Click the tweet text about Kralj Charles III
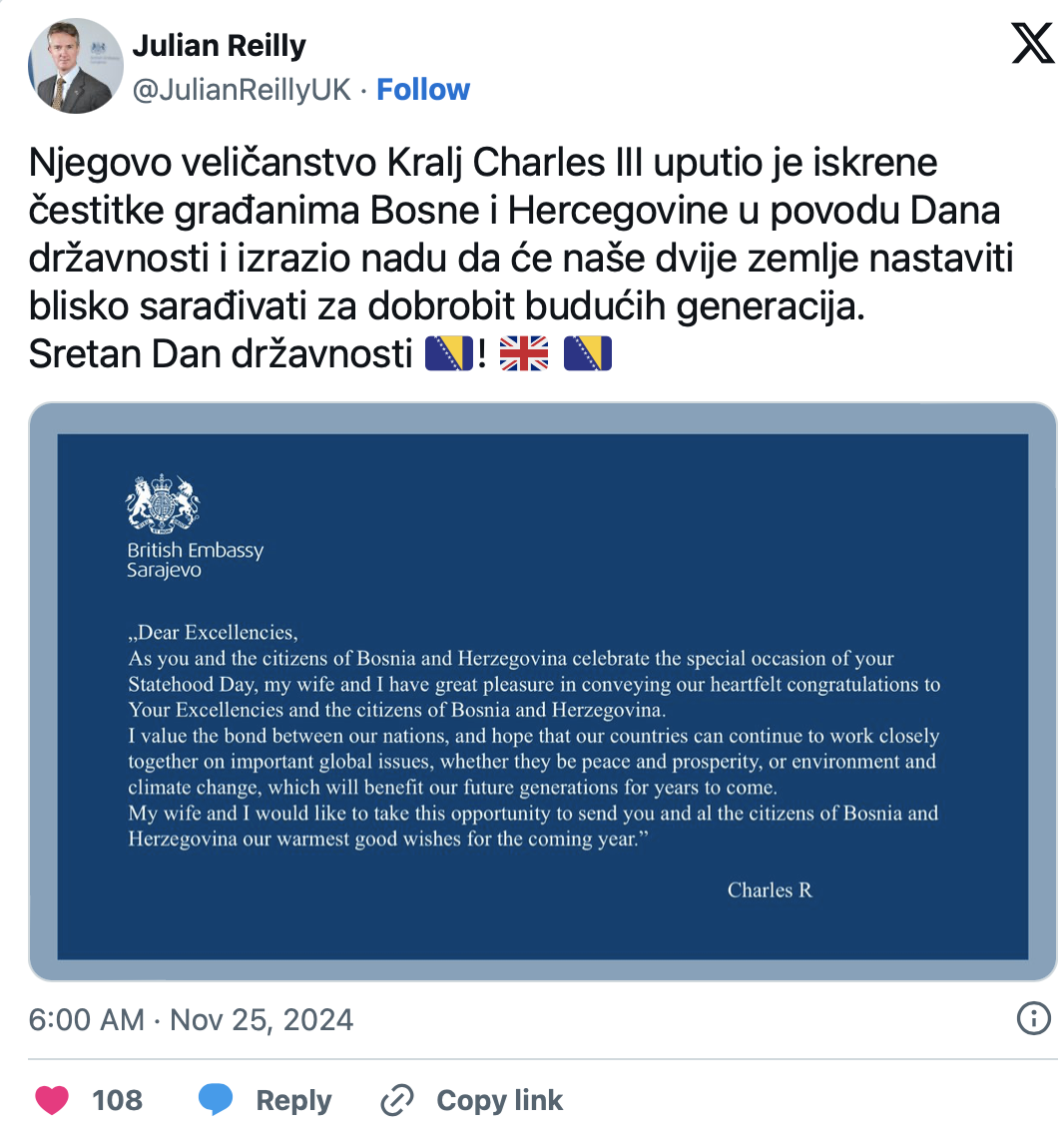Screen dimensions: 1064x1130 (x=519, y=234)
